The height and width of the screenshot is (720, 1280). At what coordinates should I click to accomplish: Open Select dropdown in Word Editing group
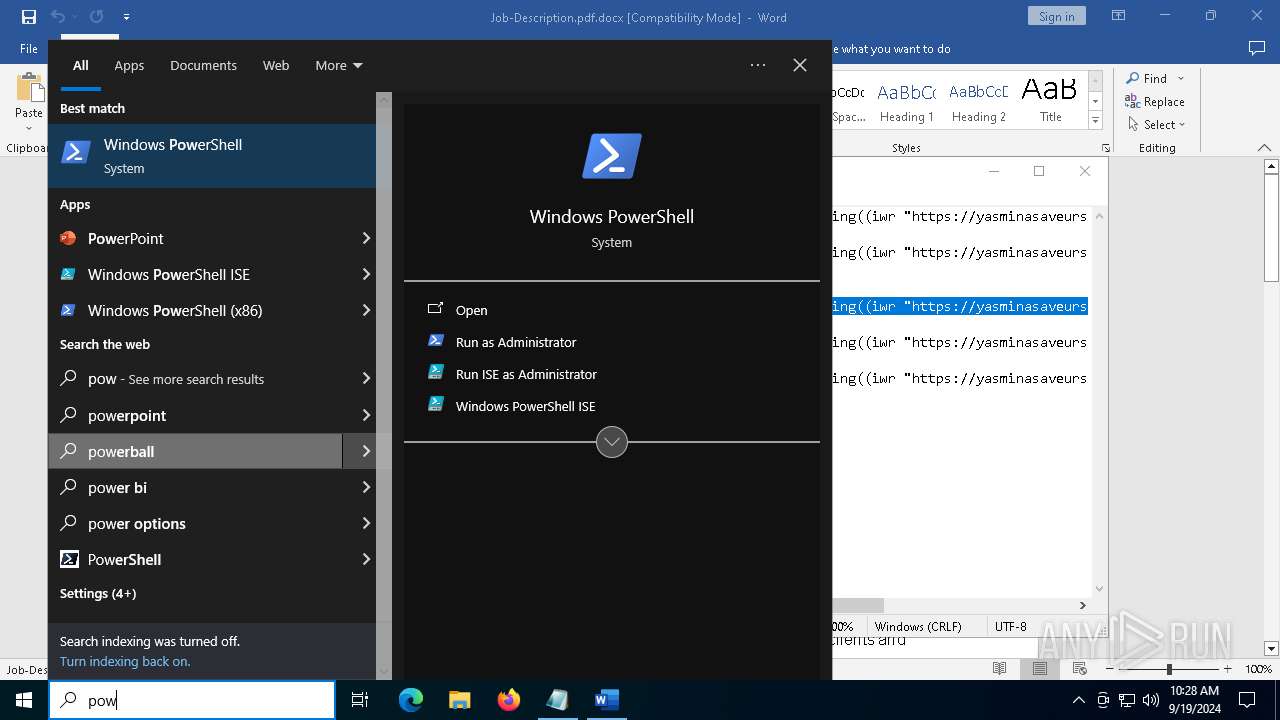[1156, 124]
